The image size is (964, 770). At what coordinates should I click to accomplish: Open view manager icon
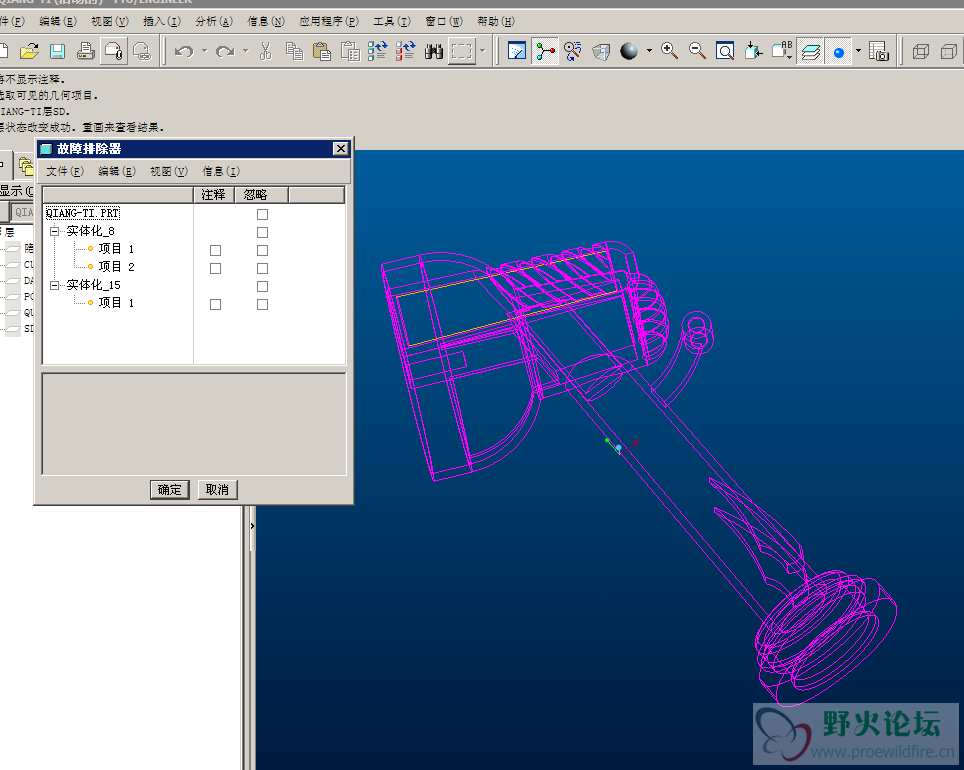pos(879,51)
